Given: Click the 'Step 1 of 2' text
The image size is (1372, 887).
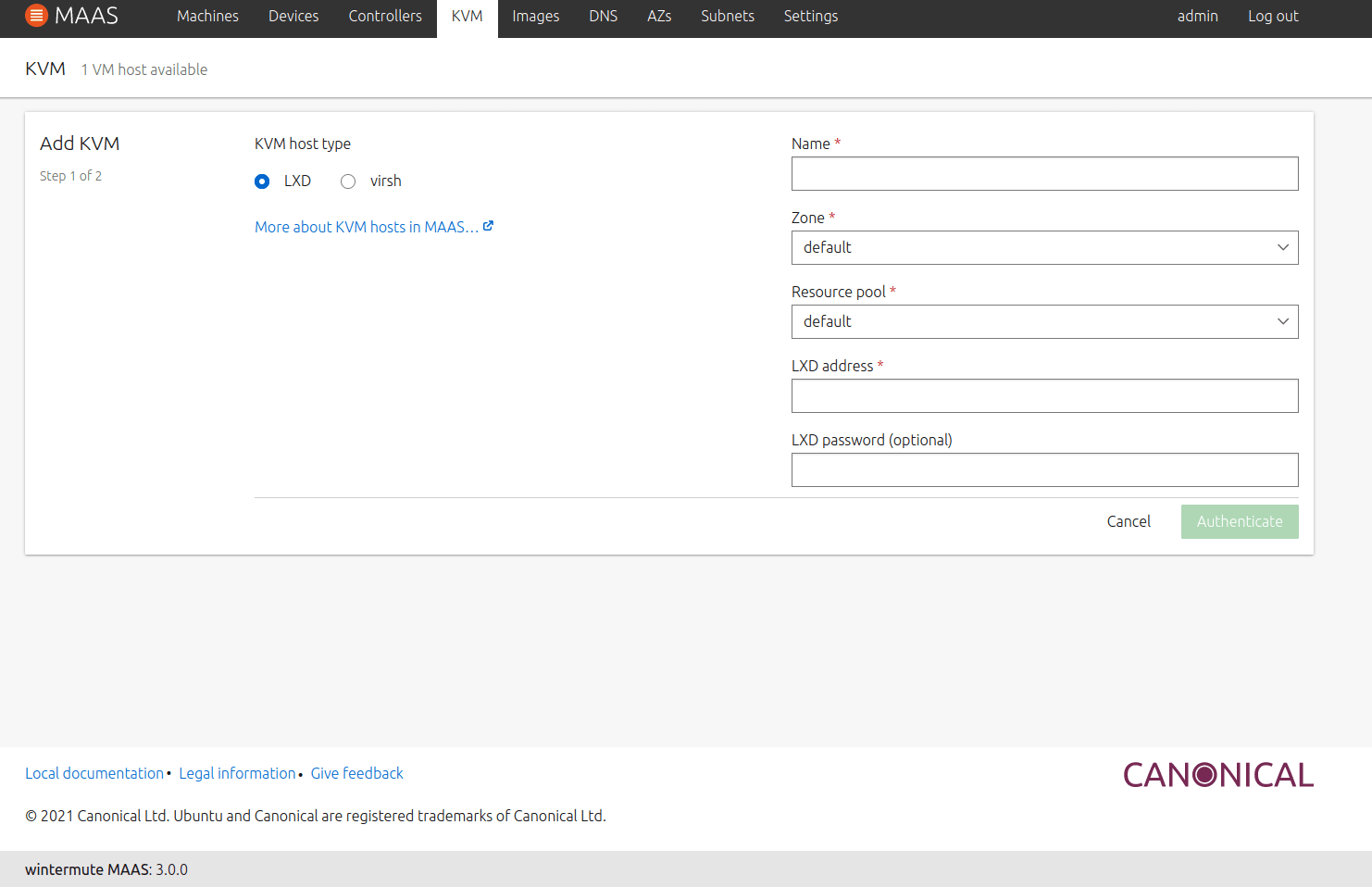Looking at the screenshot, I should tap(70, 176).
